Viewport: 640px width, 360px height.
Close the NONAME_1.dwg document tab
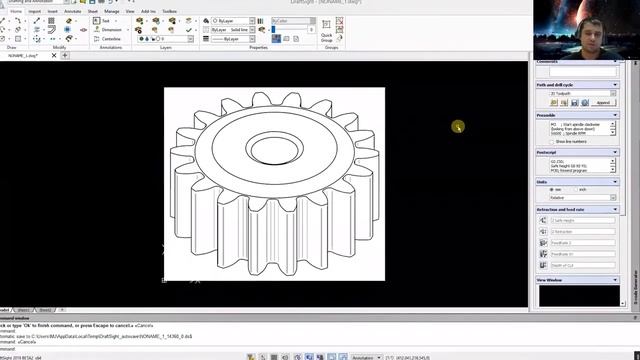[54, 56]
